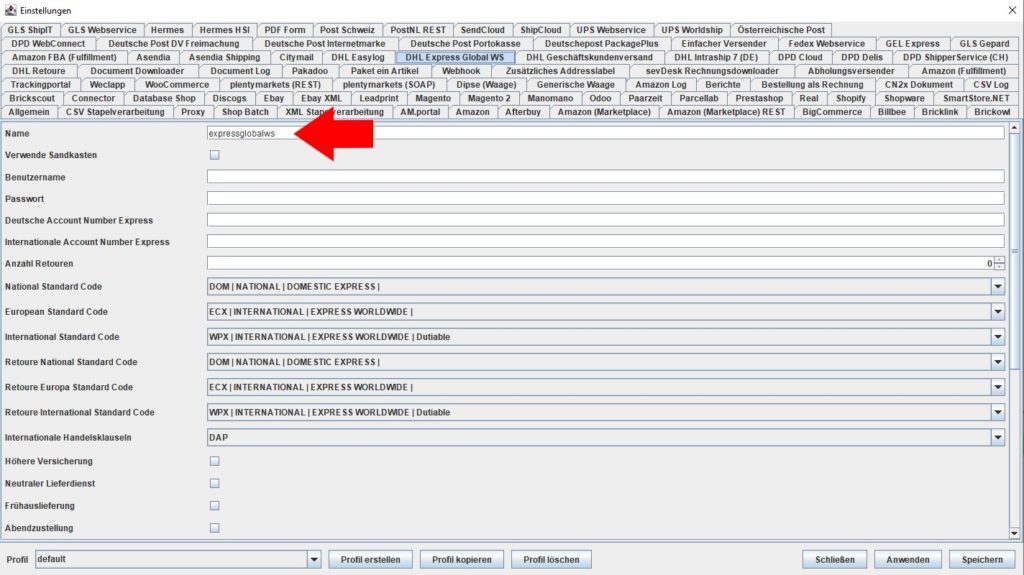Screen dimensions: 1024x575
Task: Check the Frühauslieferung option
Action: (x=214, y=506)
